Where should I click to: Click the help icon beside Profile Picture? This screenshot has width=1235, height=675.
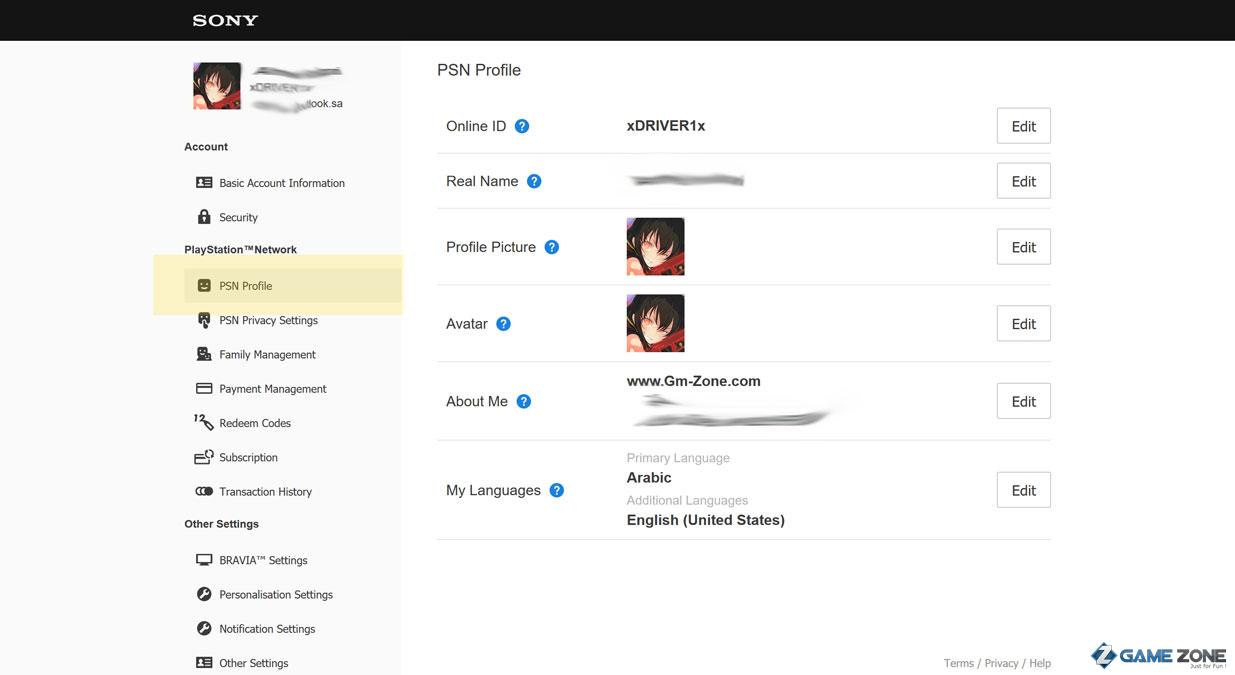tap(552, 247)
